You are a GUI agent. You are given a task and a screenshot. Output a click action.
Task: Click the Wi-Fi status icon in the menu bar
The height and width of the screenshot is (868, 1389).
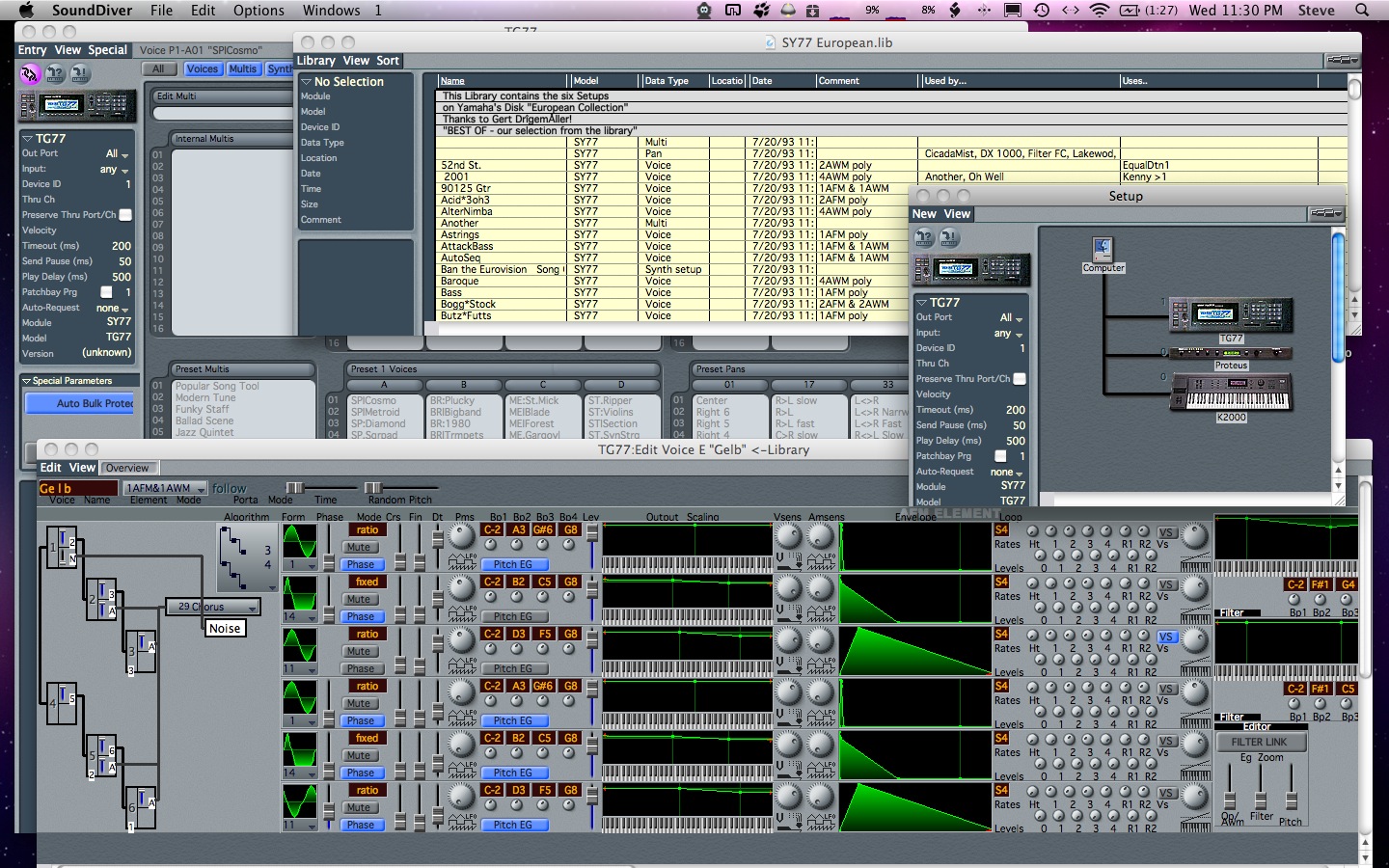(x=1099, y=11)
